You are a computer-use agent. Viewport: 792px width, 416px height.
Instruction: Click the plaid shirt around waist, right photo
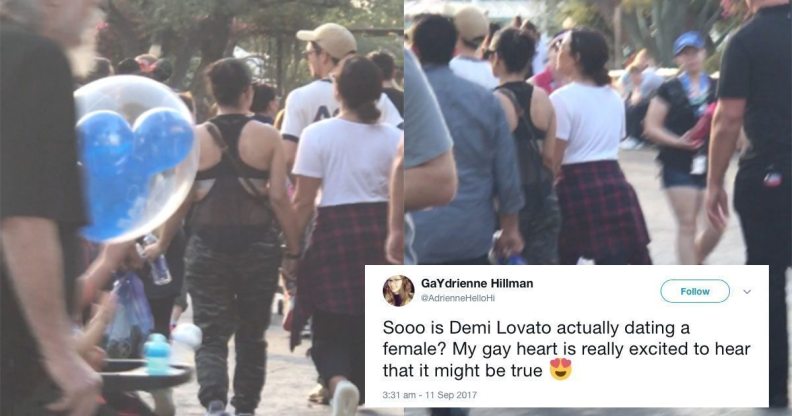(x=602, y=212)
